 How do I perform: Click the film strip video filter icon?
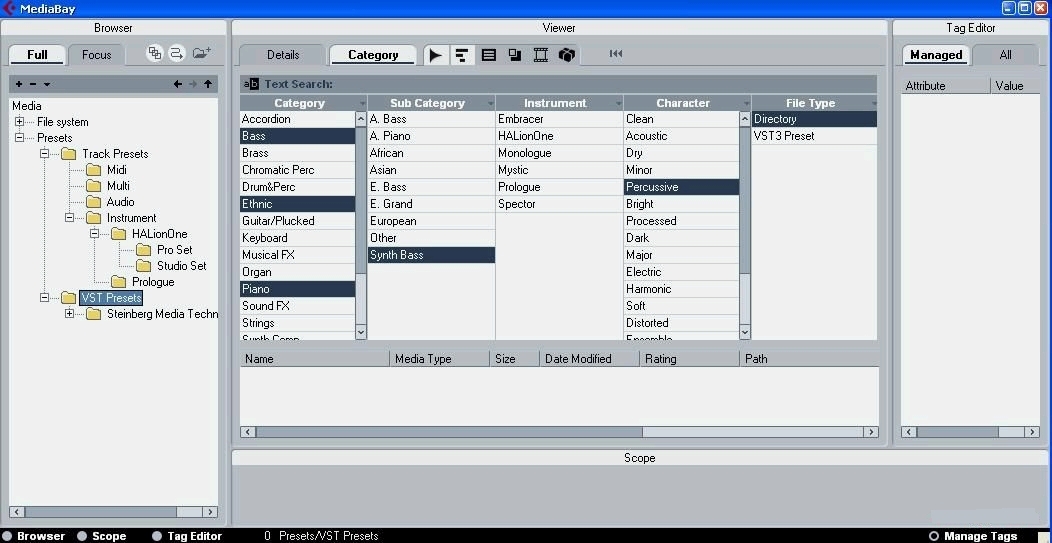[541, 55]
